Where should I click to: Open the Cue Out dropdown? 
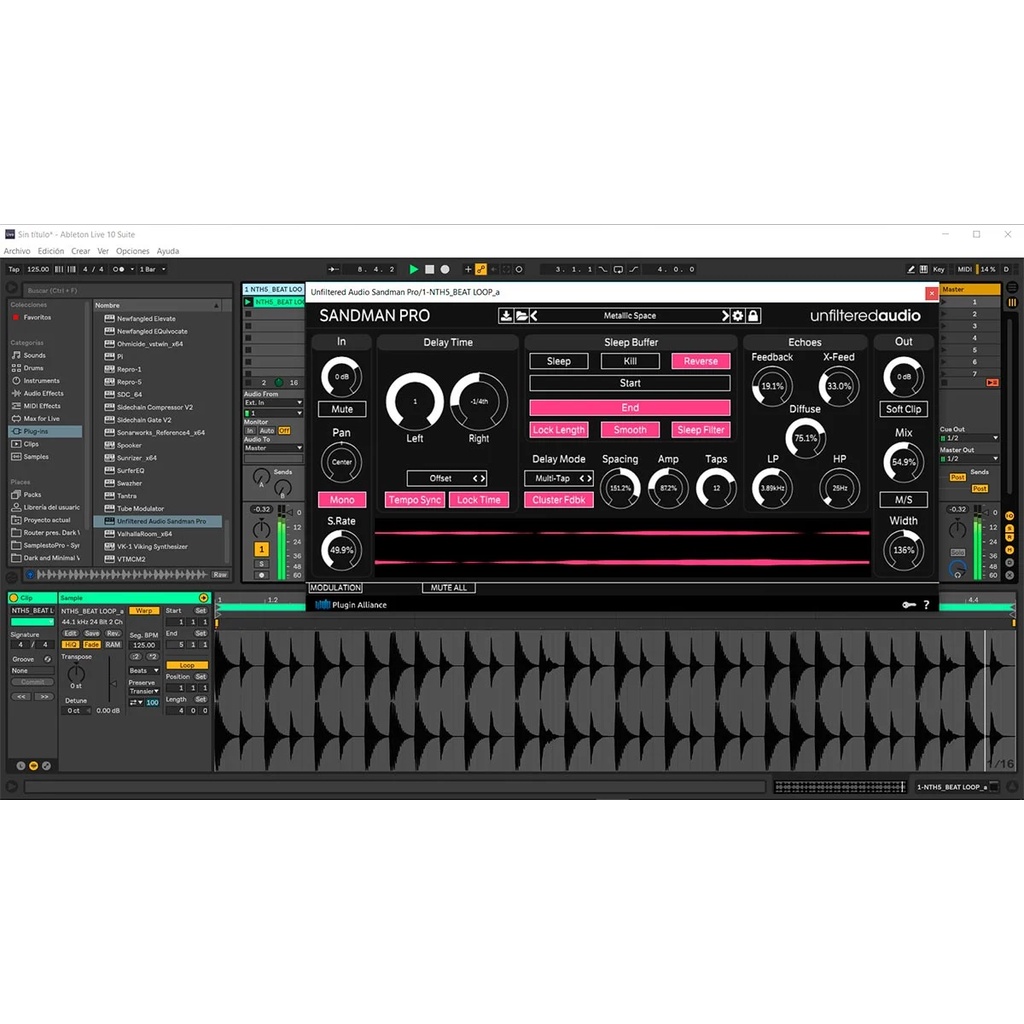click(969, 438)
